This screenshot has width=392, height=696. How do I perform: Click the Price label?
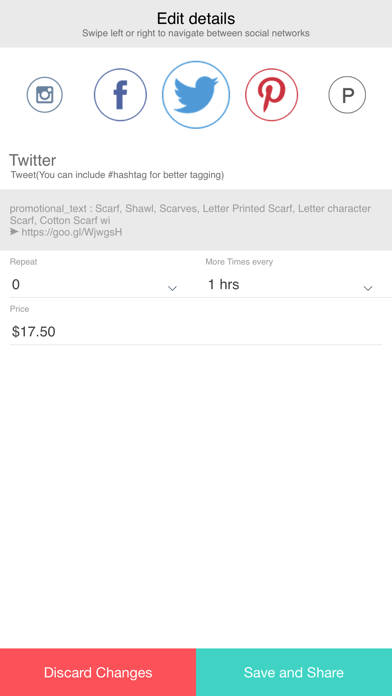point(20,309)
